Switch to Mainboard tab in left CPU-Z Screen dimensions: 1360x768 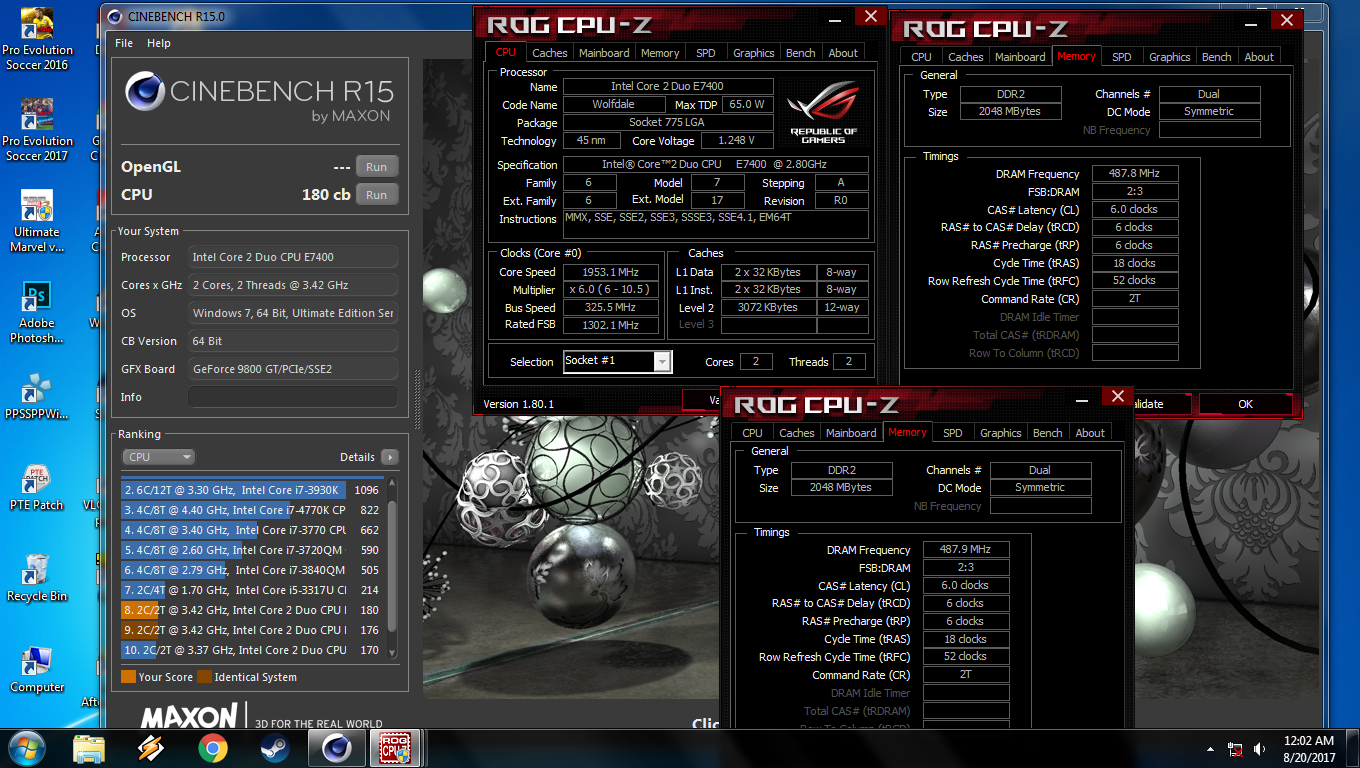pyautogui.click(x=604, y=53)
